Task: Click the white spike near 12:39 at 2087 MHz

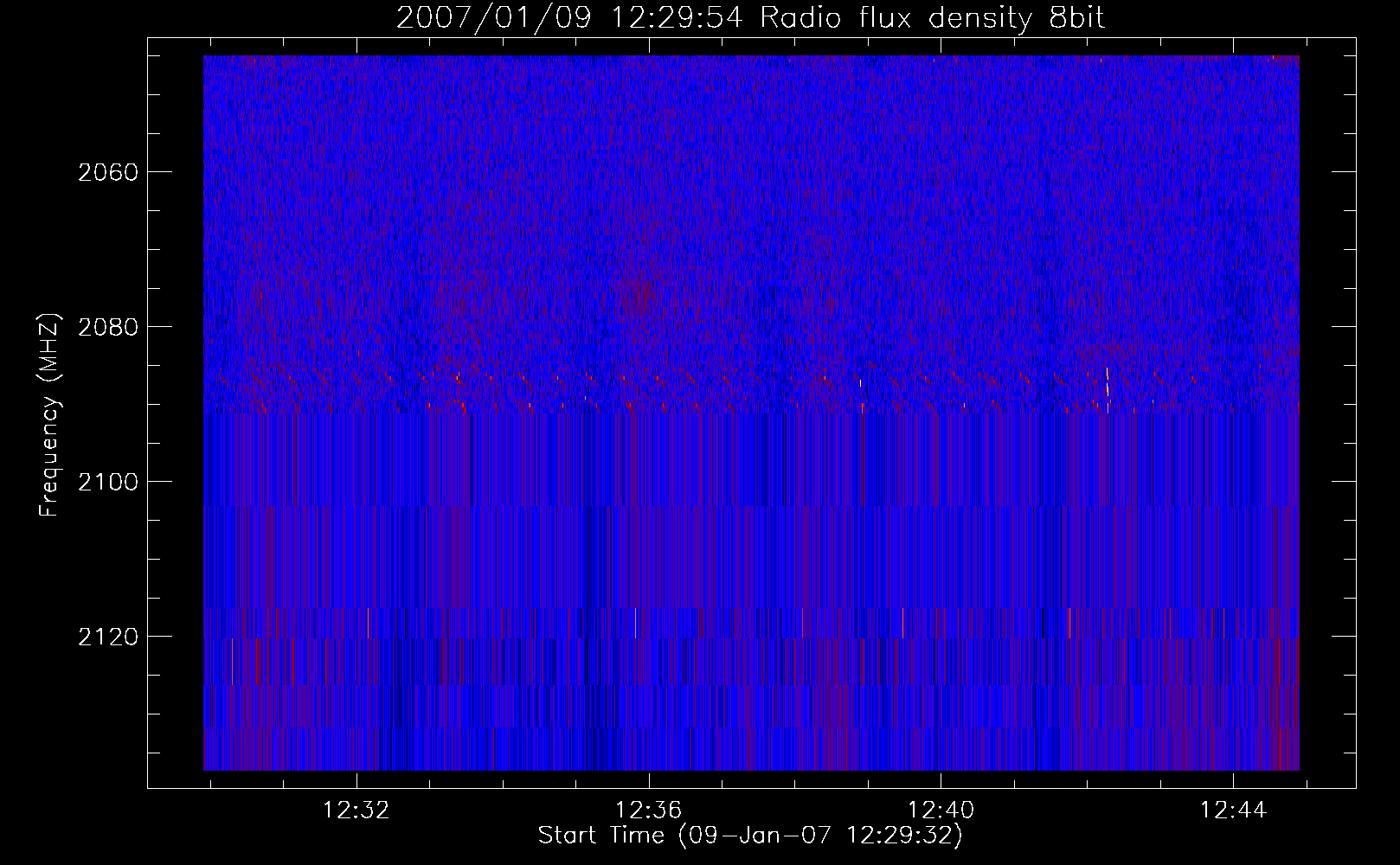Action: pos(862,384)
